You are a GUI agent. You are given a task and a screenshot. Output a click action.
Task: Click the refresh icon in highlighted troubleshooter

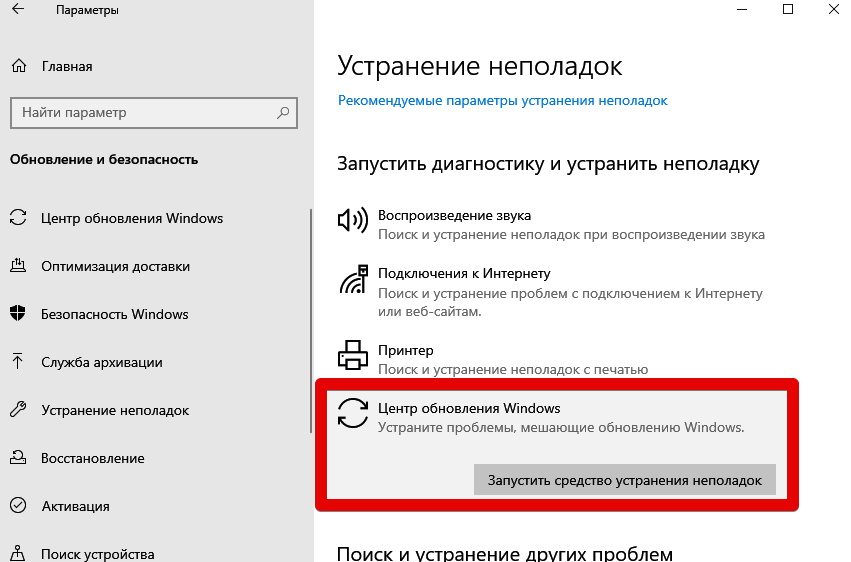pyautogui.click(x=353, y=413)
